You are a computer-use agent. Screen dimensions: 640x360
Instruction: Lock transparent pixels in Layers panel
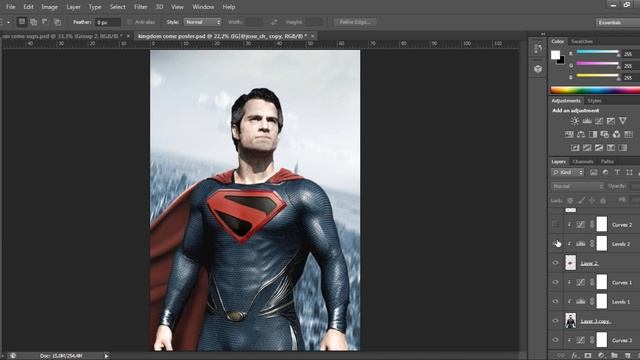(570, 200)
